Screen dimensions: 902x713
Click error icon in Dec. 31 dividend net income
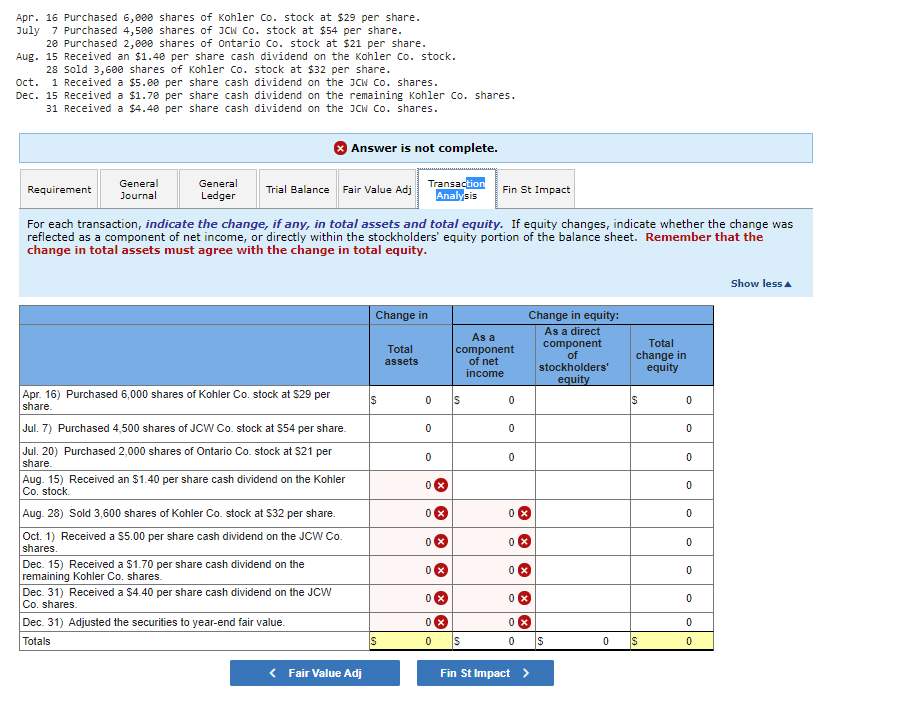point(524,598)
